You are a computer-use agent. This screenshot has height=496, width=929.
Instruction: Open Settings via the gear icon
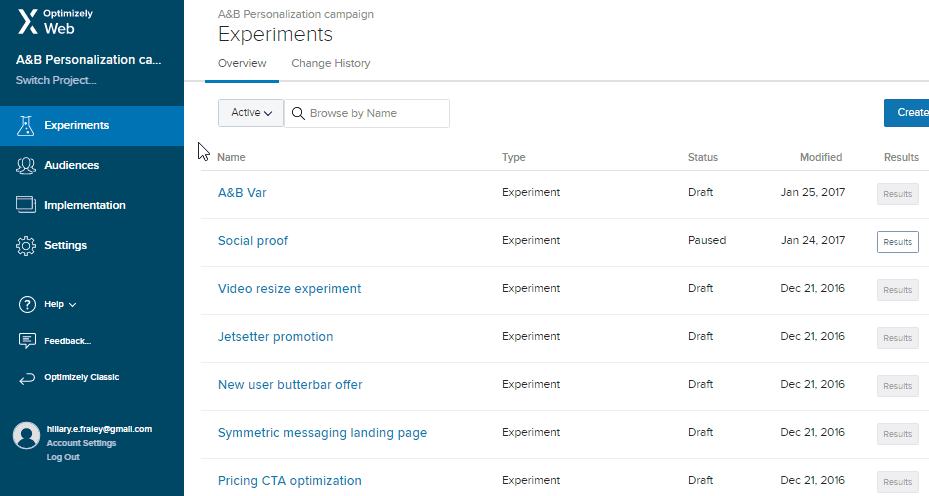(26, 245)
